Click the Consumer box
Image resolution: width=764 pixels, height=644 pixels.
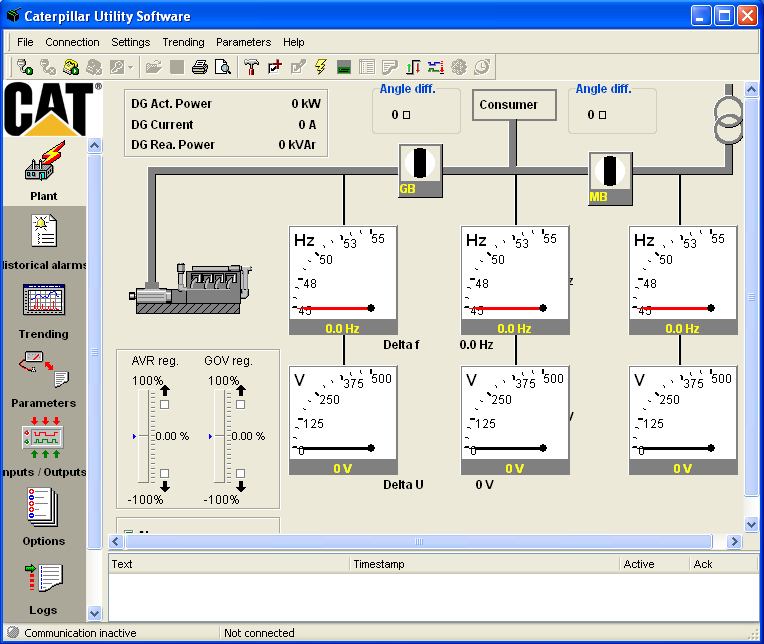click(x=515, y=105)
